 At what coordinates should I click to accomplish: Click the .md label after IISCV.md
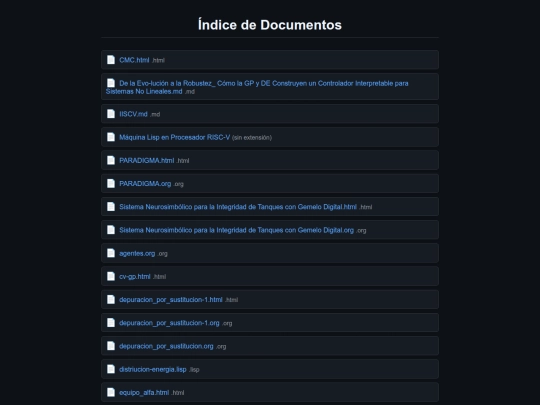click(155, 114)
